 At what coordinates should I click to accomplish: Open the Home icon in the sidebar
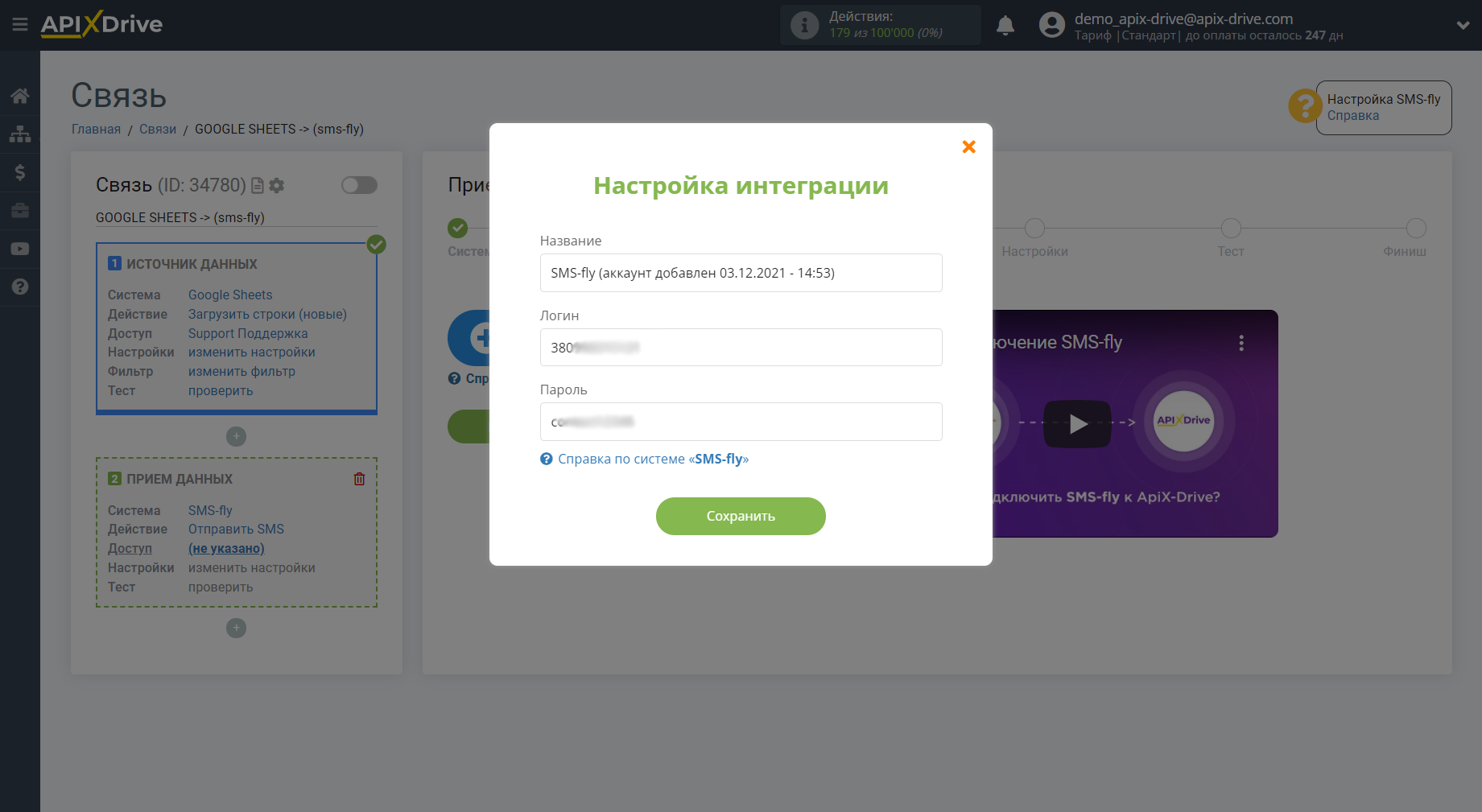pos(20,96)
